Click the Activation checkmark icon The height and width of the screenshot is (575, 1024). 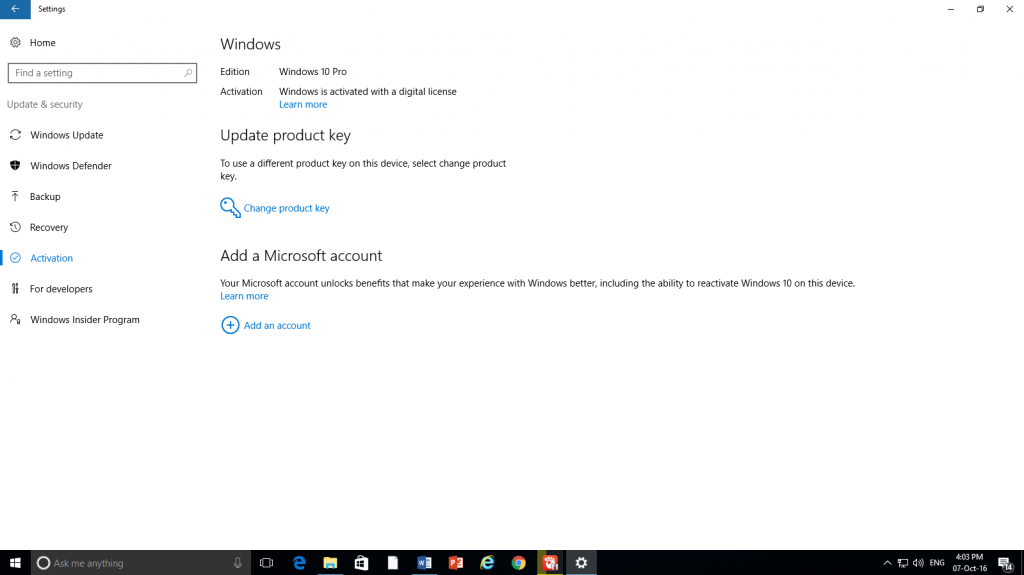(15, 257)
